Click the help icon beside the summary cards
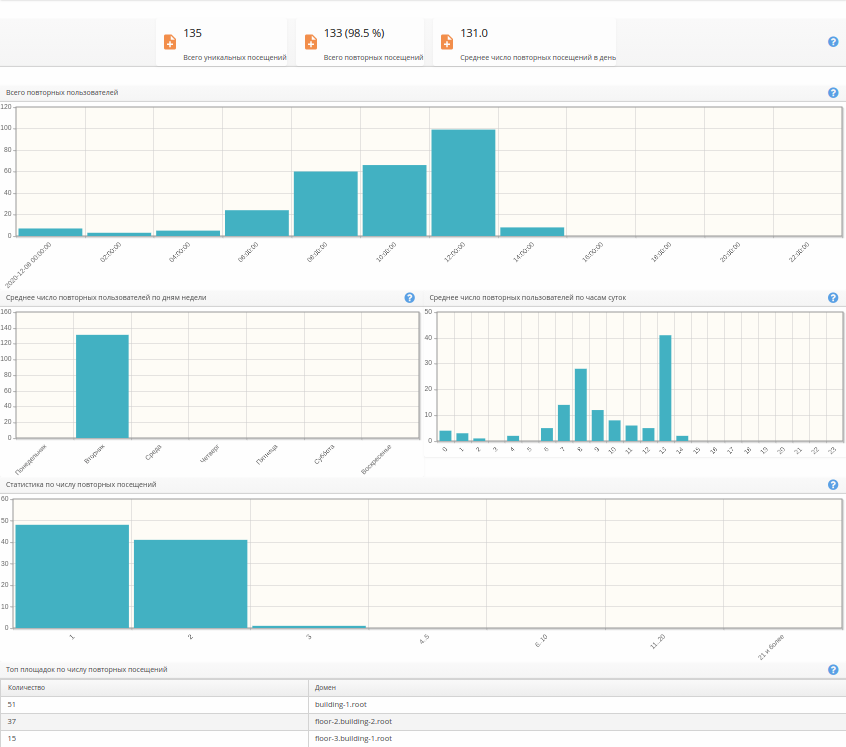This screenshot has height=747, width=846. coord(833,42)
